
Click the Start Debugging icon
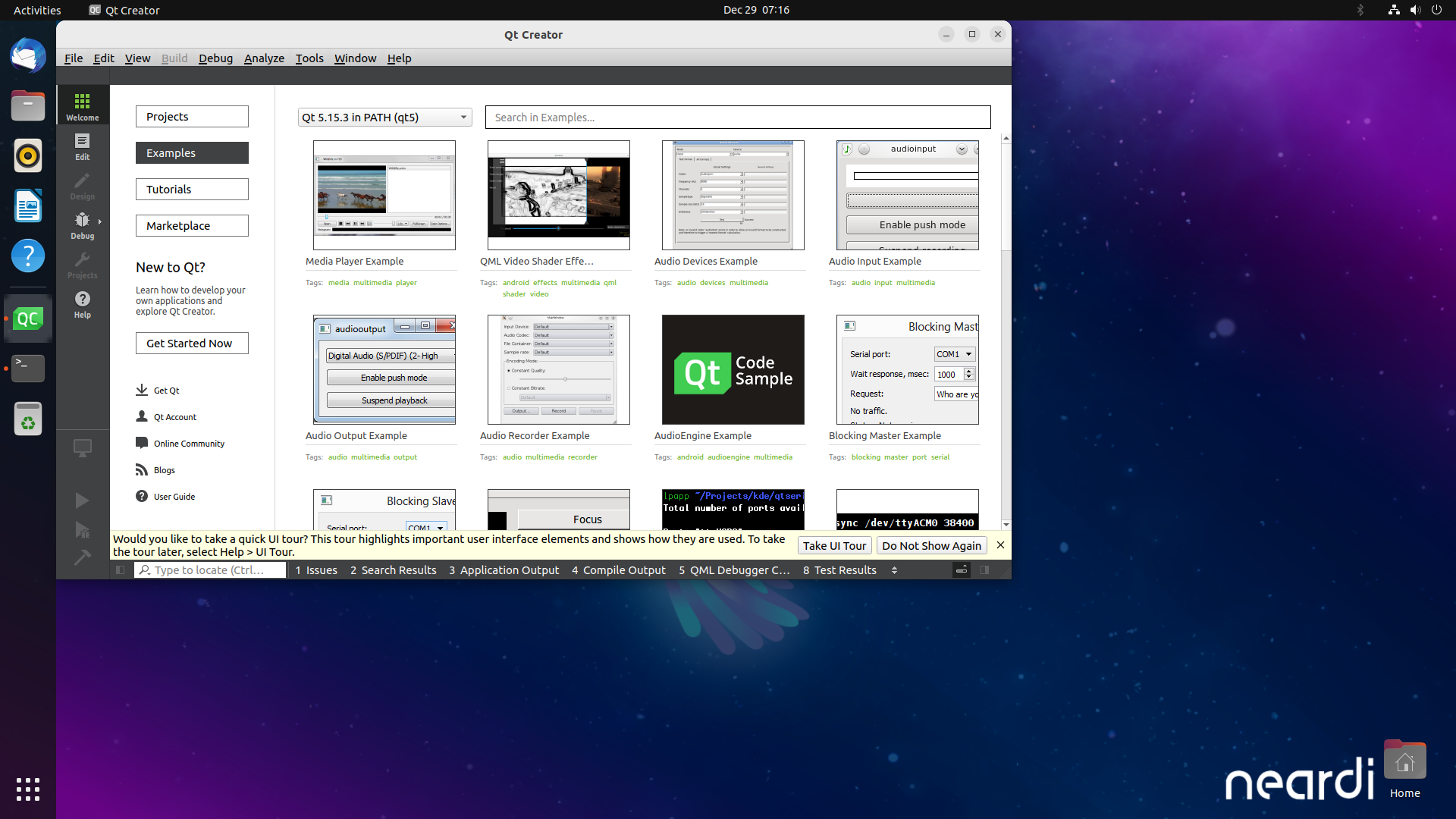tap(82, 529)
